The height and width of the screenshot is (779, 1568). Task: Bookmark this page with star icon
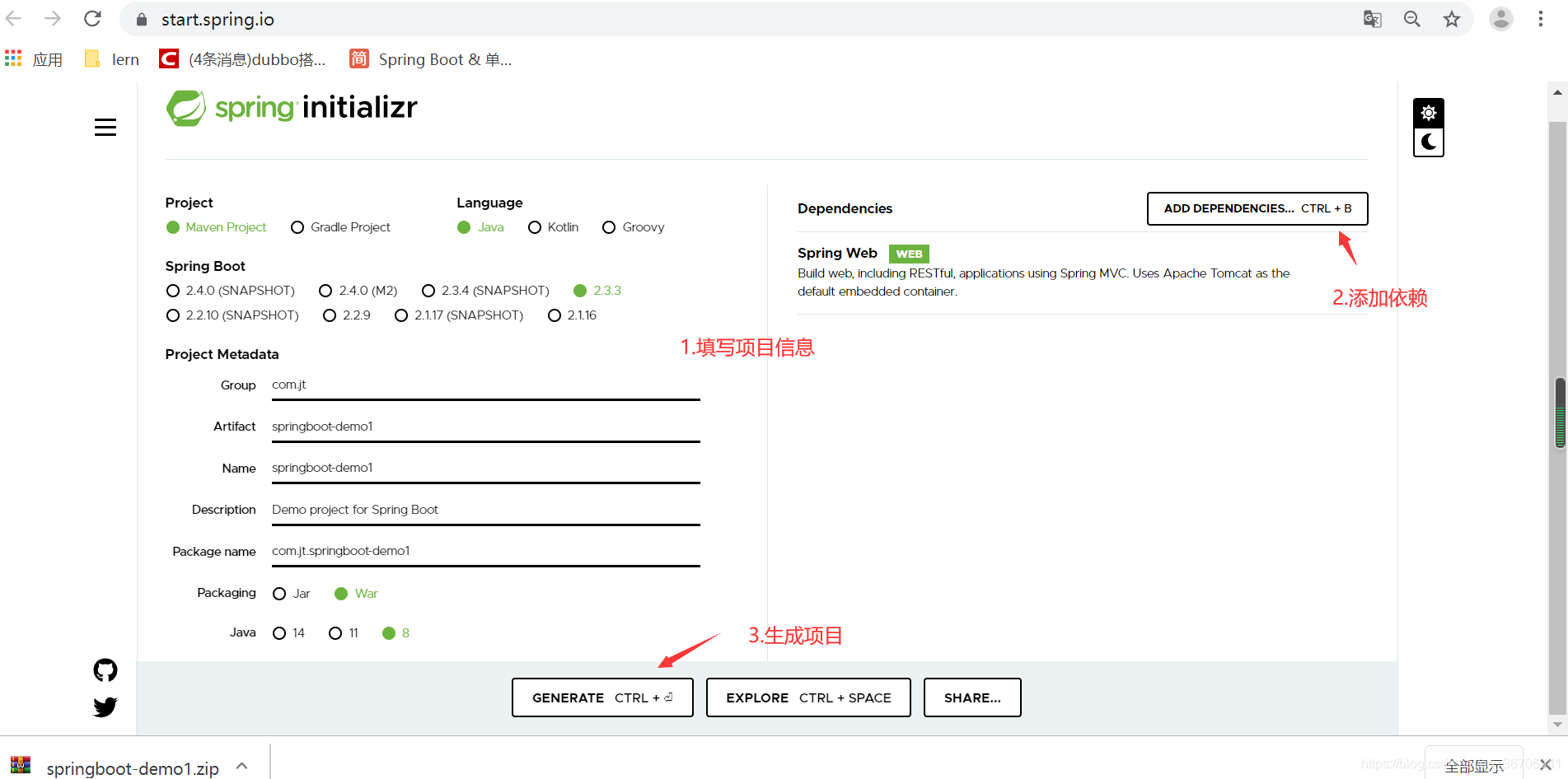click(1451, 19)
